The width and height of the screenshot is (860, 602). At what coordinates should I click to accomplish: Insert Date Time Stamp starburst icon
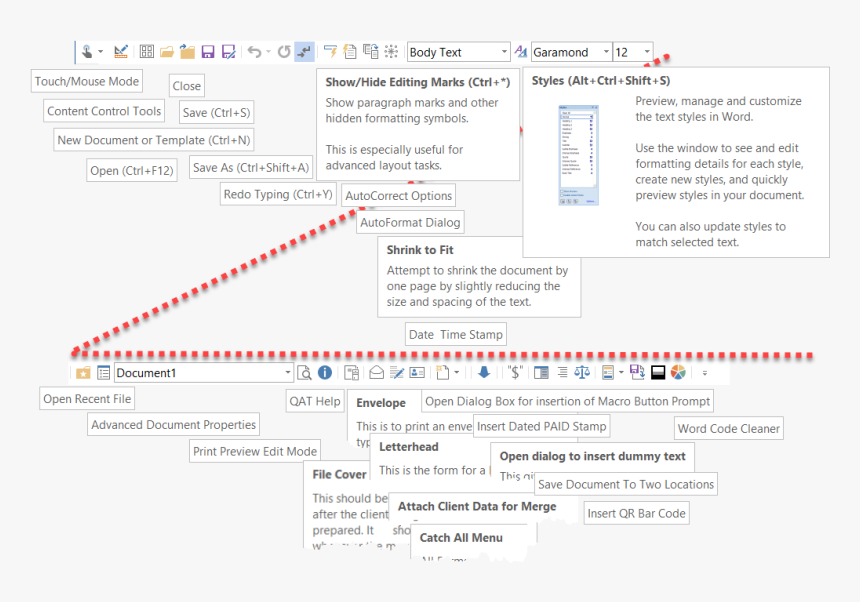(391, 52)
